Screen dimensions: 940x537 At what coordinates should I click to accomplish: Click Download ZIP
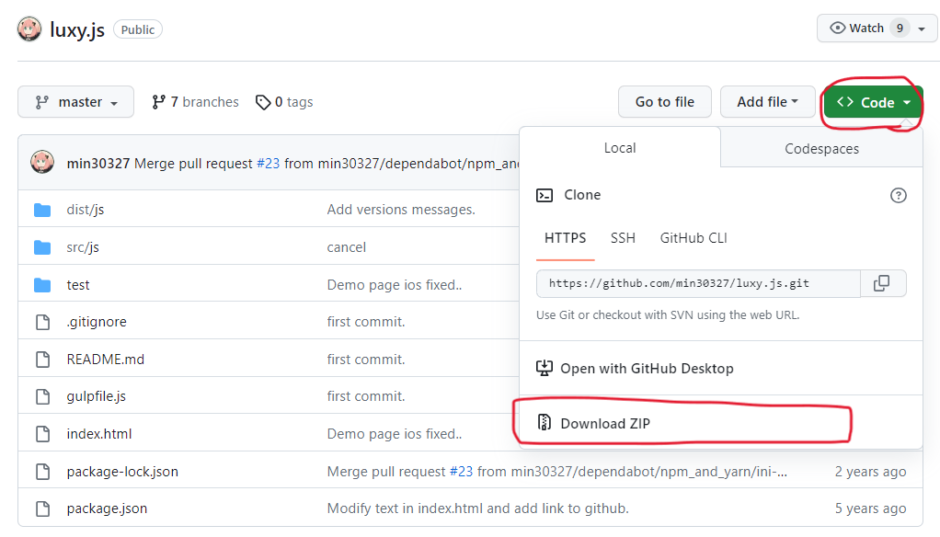[x=605, y=423]
